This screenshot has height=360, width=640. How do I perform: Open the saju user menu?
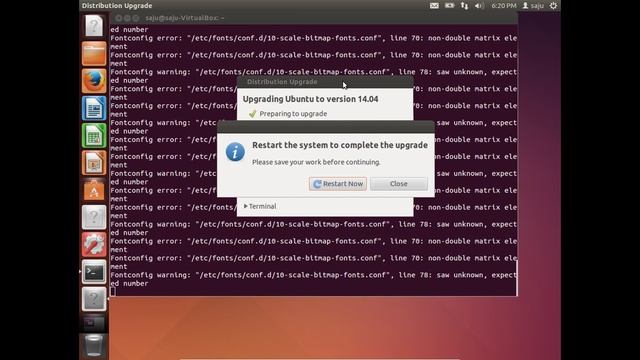coord(533,6)
